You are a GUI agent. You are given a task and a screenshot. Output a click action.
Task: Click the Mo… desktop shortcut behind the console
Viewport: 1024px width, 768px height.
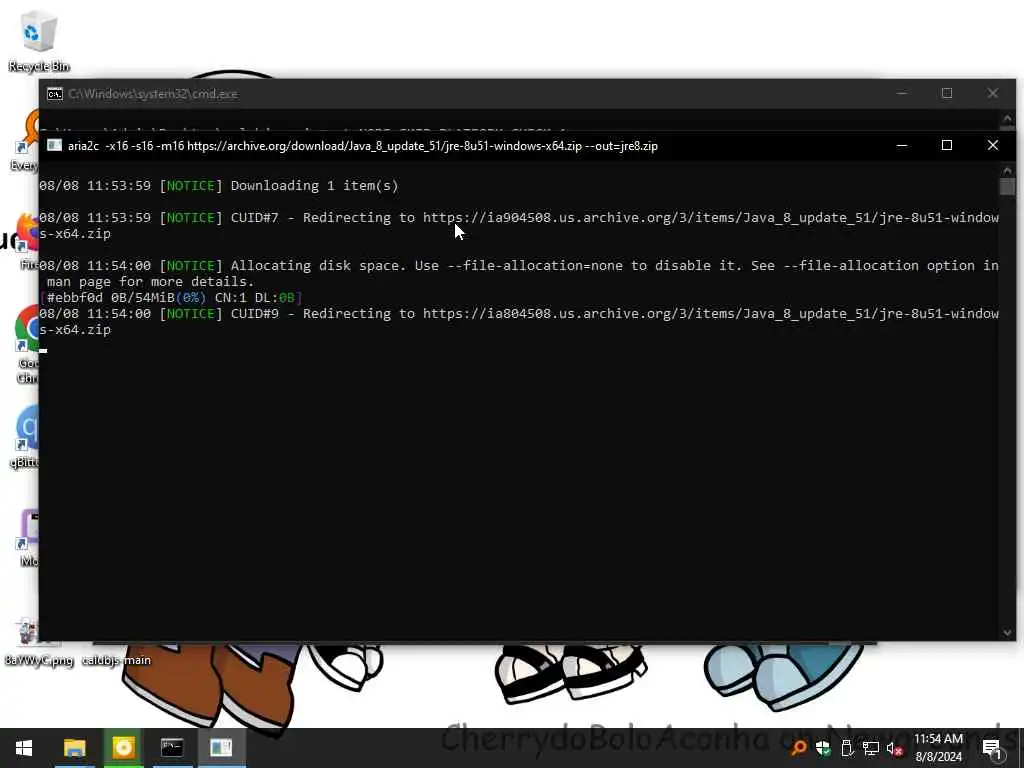[29, 537]
